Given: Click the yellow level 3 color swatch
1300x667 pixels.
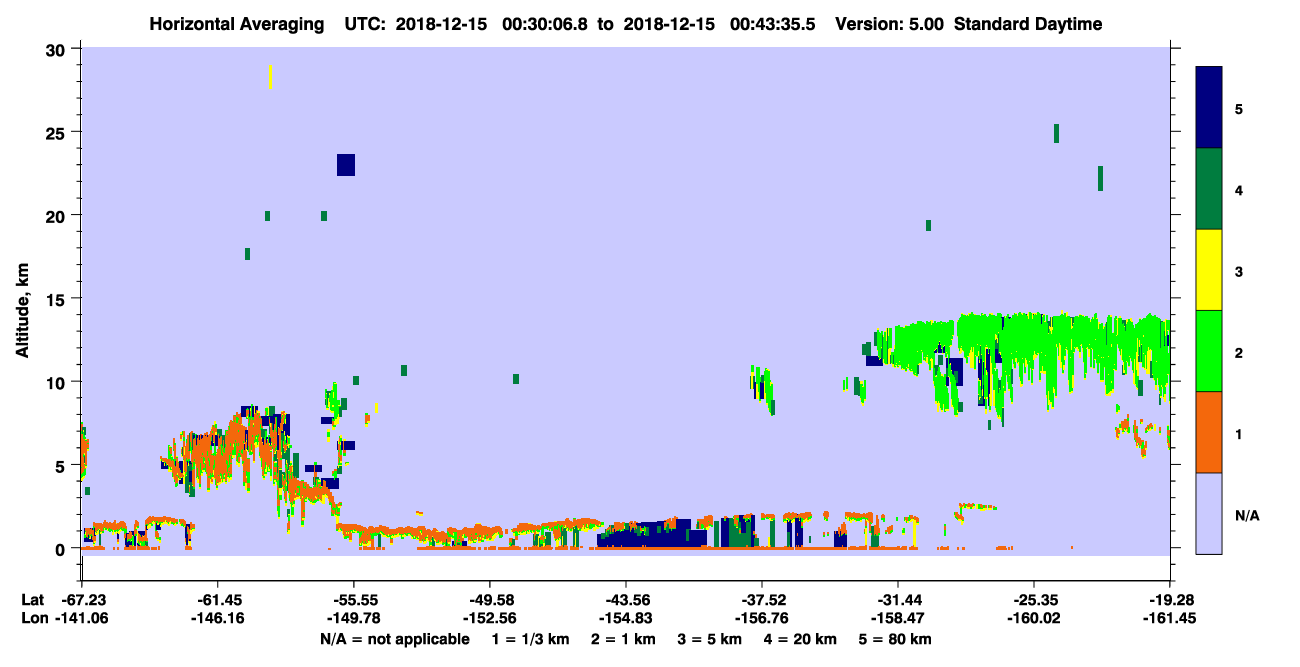Looking at the screenshot, I should point(1209,270).
